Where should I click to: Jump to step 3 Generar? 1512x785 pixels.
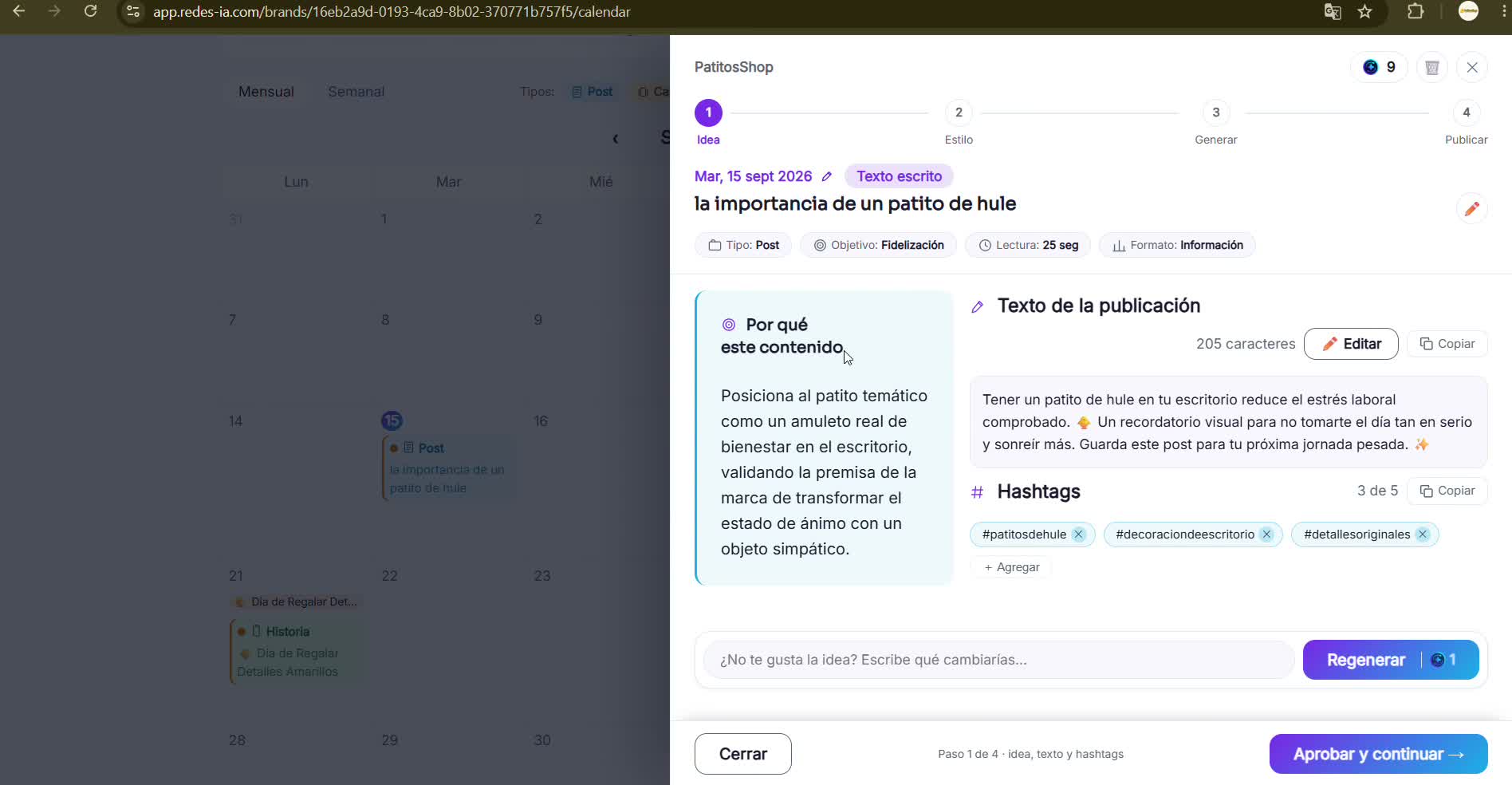click(1215, 122)
